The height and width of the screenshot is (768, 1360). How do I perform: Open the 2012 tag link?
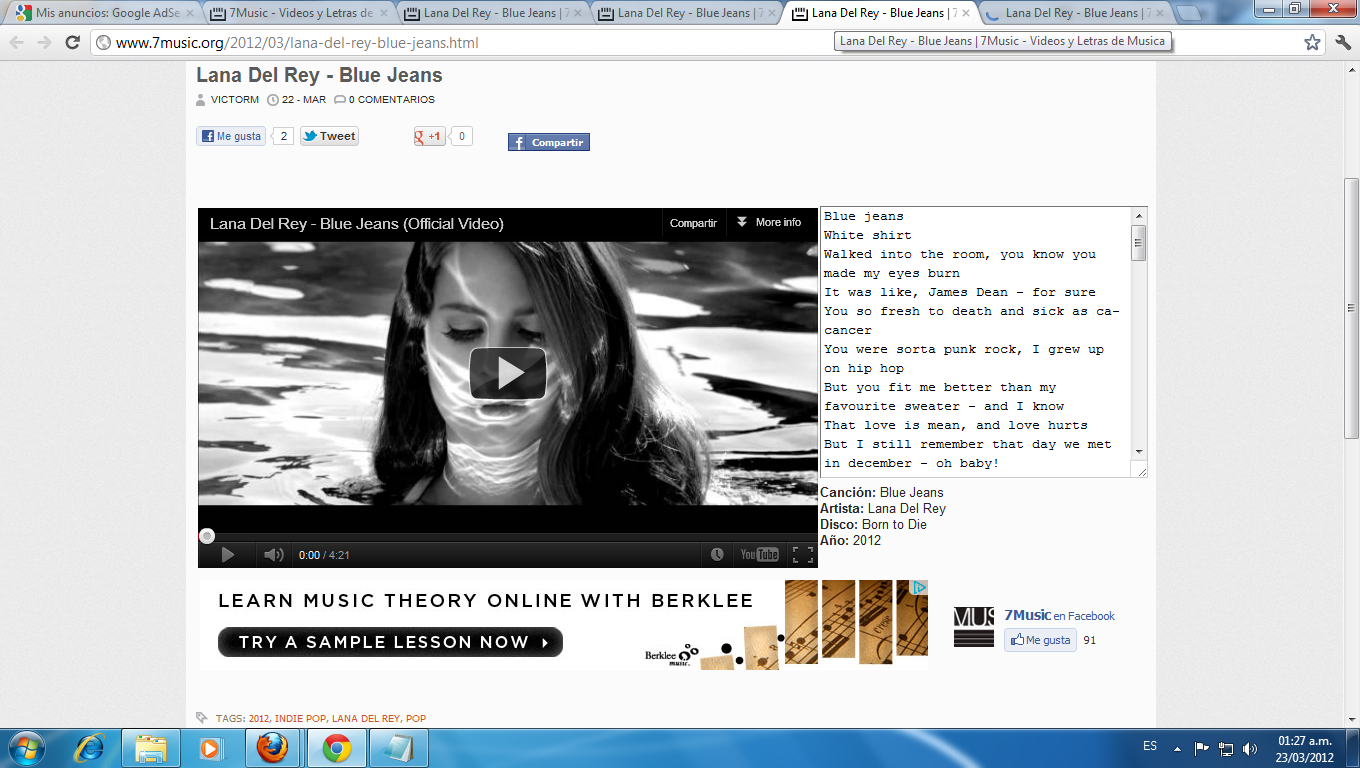259,719
